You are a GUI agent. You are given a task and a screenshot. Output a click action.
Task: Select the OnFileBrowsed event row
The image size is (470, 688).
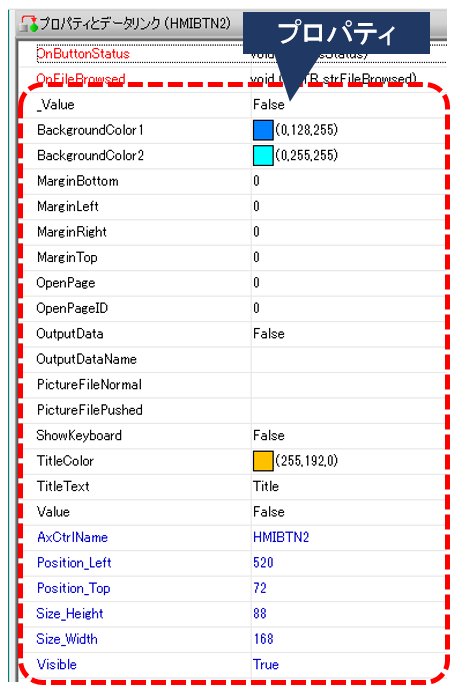(233, 79)
